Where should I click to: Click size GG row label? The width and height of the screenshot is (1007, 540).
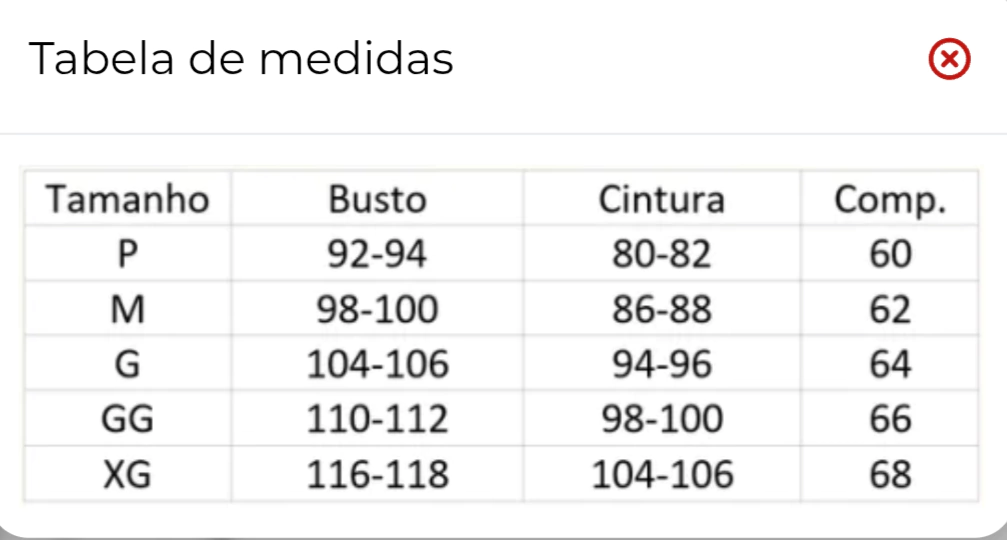coord(127,419)
